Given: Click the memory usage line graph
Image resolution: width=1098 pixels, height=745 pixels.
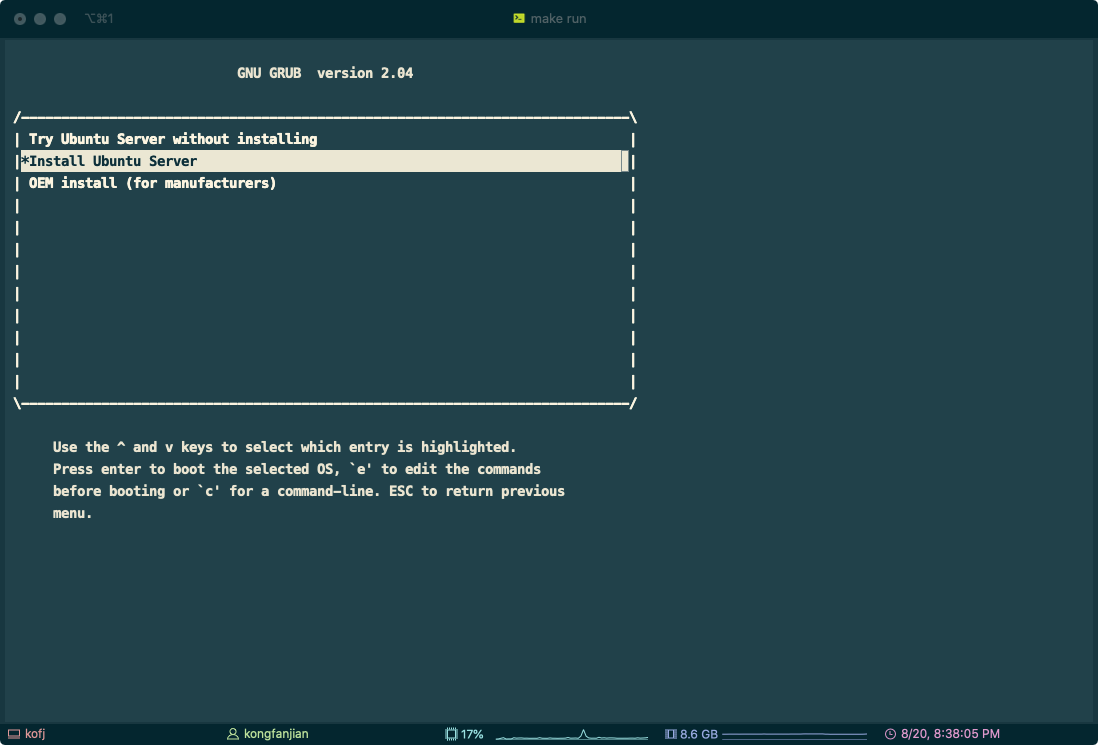Looking at the screenshot, I should [794, 735].
